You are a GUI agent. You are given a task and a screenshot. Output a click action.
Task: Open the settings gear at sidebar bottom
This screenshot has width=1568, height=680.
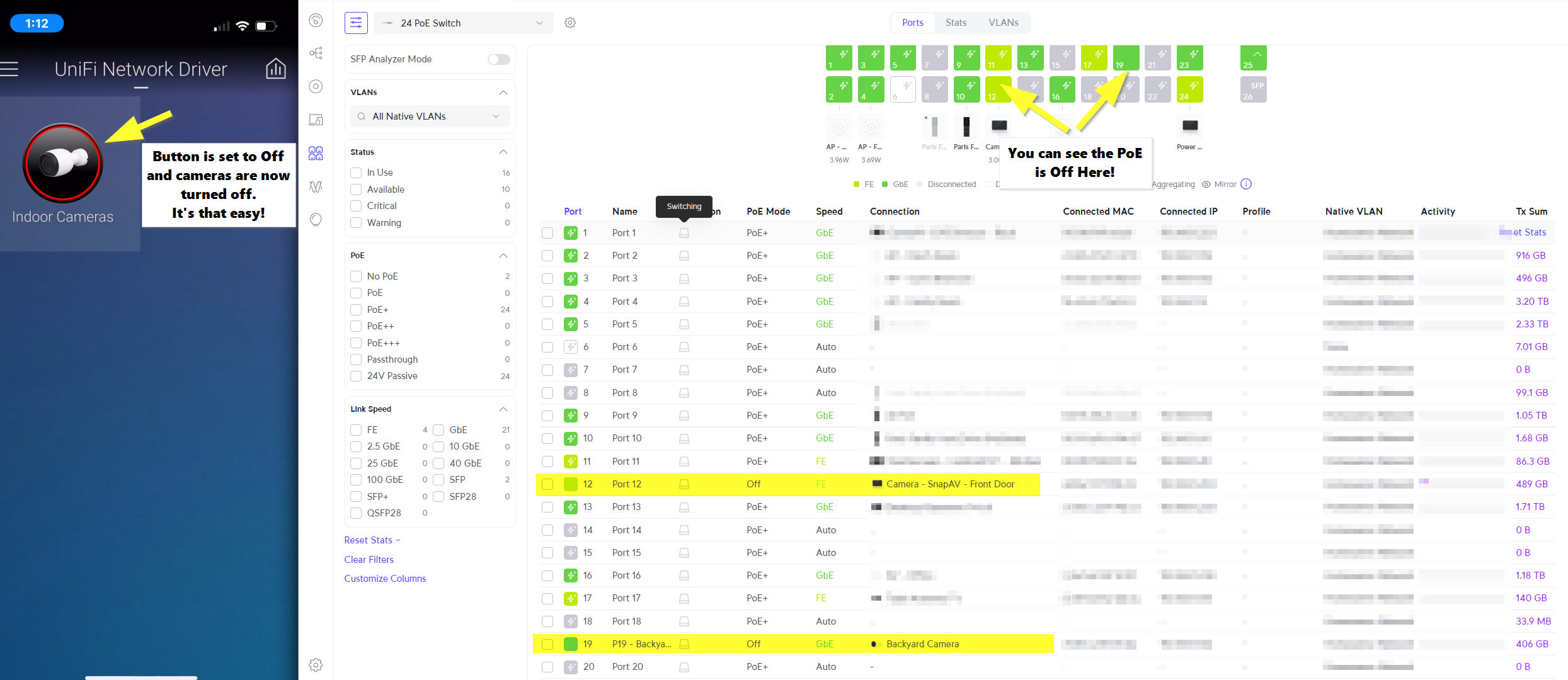pyautogui.click(x=316, y=665)
